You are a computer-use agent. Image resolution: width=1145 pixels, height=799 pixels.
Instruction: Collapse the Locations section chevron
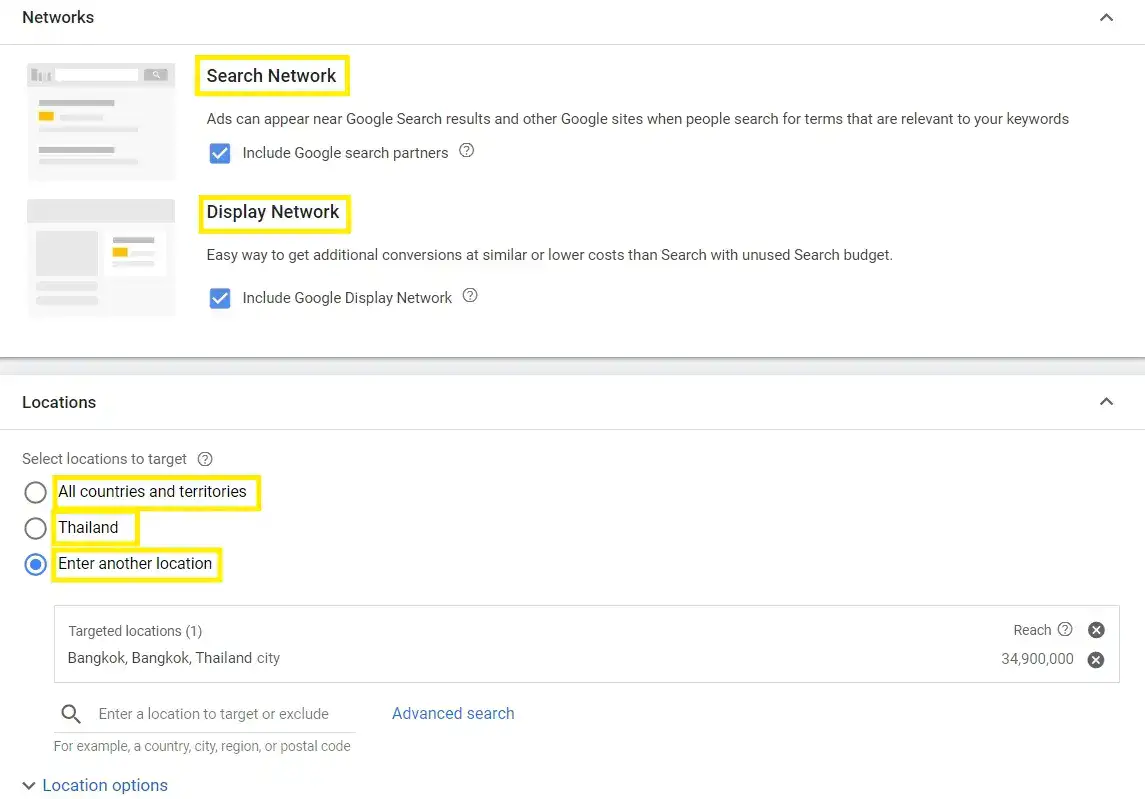click(1106, 402)
